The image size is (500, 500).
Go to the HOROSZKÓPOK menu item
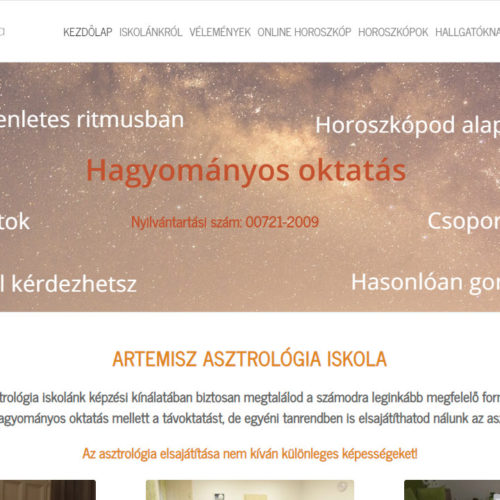[393, 32]
